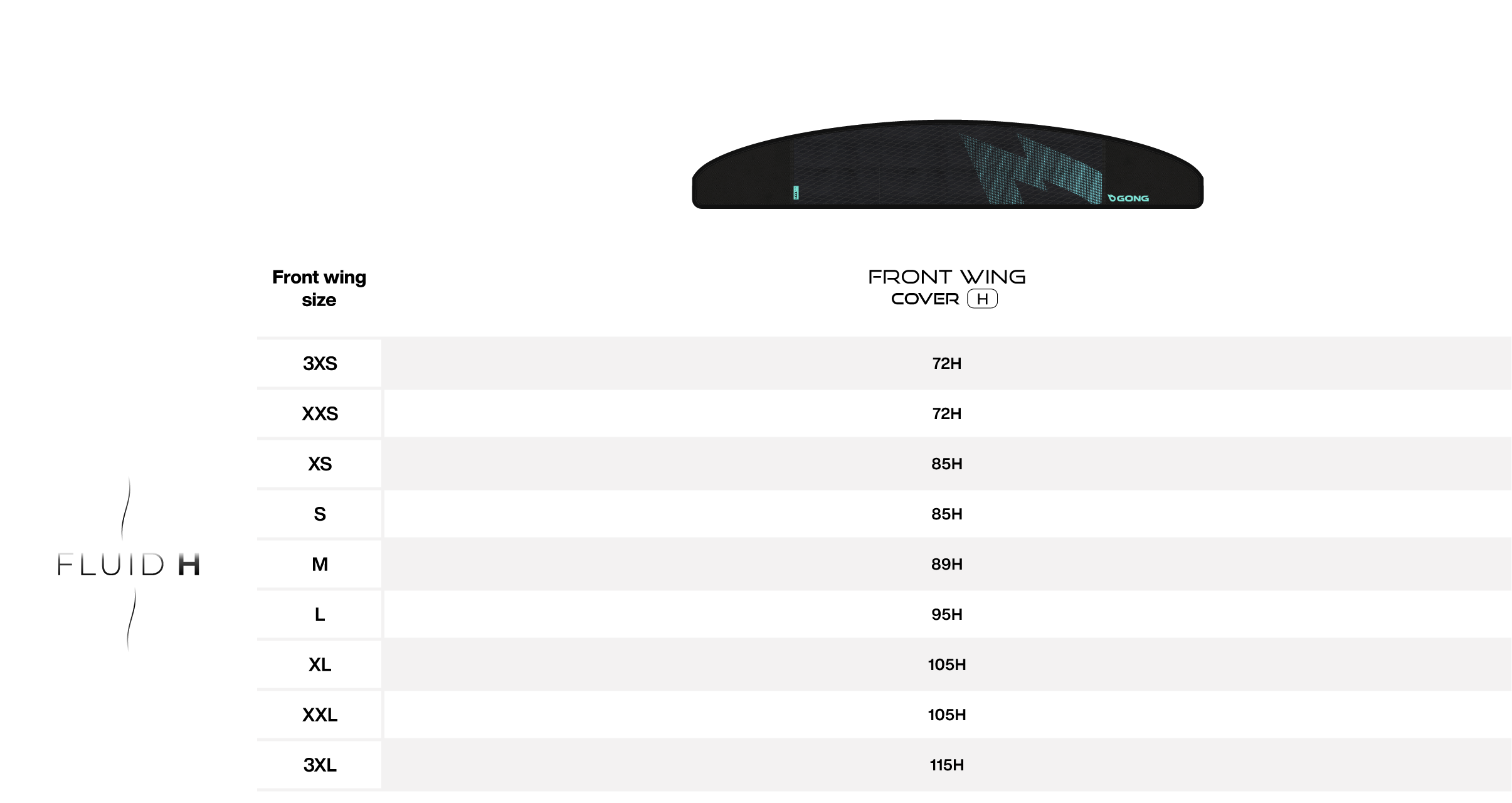The image size is (1512, 803).
Task: Click the 115H cover value
Action: click(x=947, y=765)
